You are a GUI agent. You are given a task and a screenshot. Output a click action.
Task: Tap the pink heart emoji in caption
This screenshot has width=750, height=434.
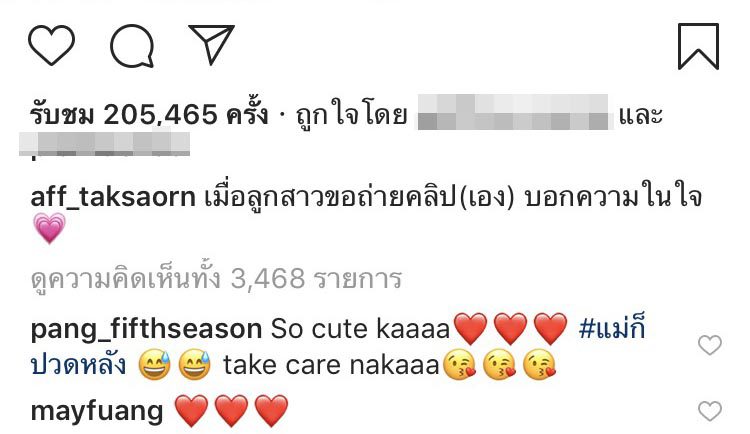click(x=49, y=228)
